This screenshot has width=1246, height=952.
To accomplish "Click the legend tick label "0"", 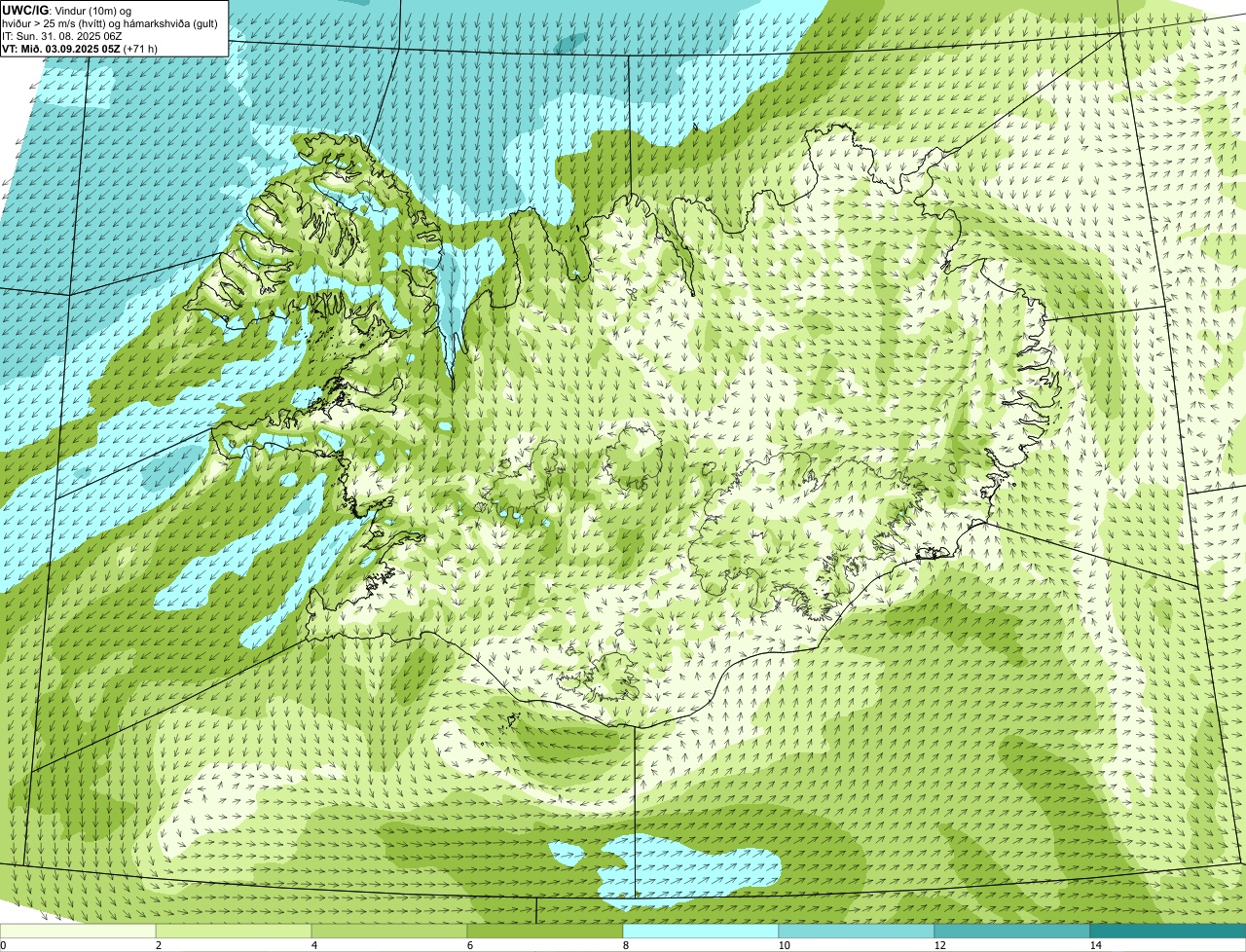I will pyautogui.click(x=3, y=945).
